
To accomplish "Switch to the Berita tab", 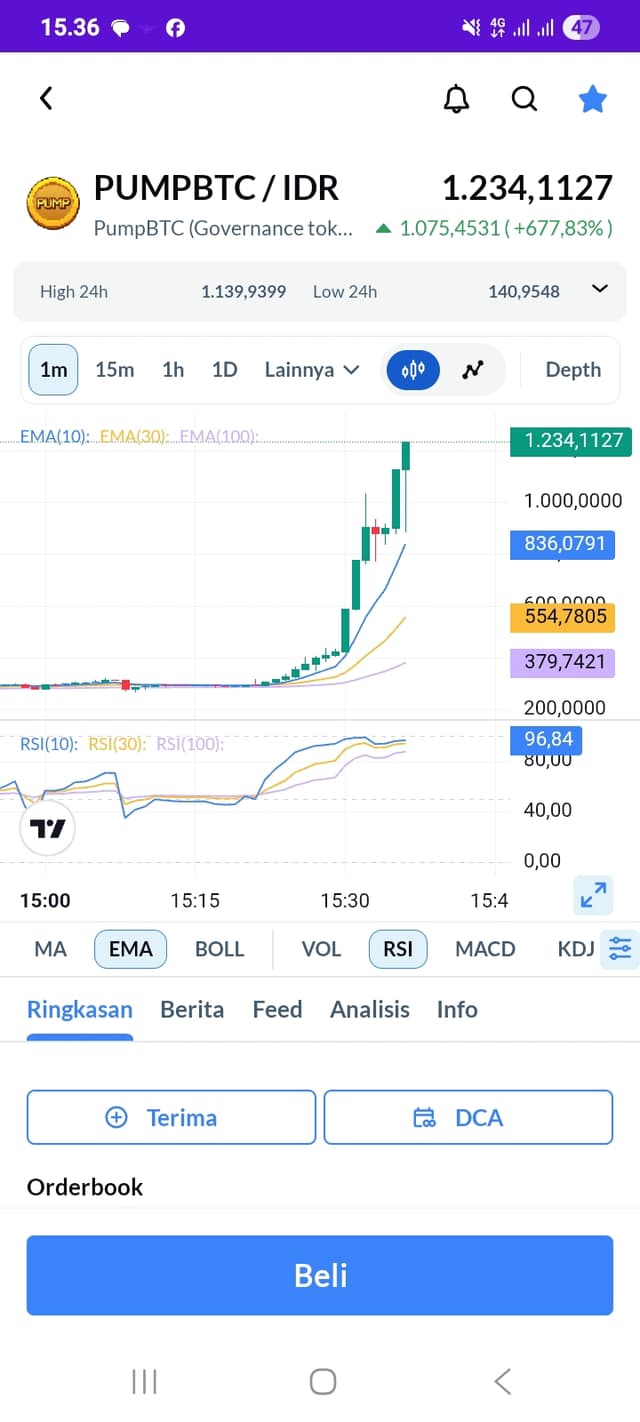I will pyautogui.click(x=192, y=1010).
